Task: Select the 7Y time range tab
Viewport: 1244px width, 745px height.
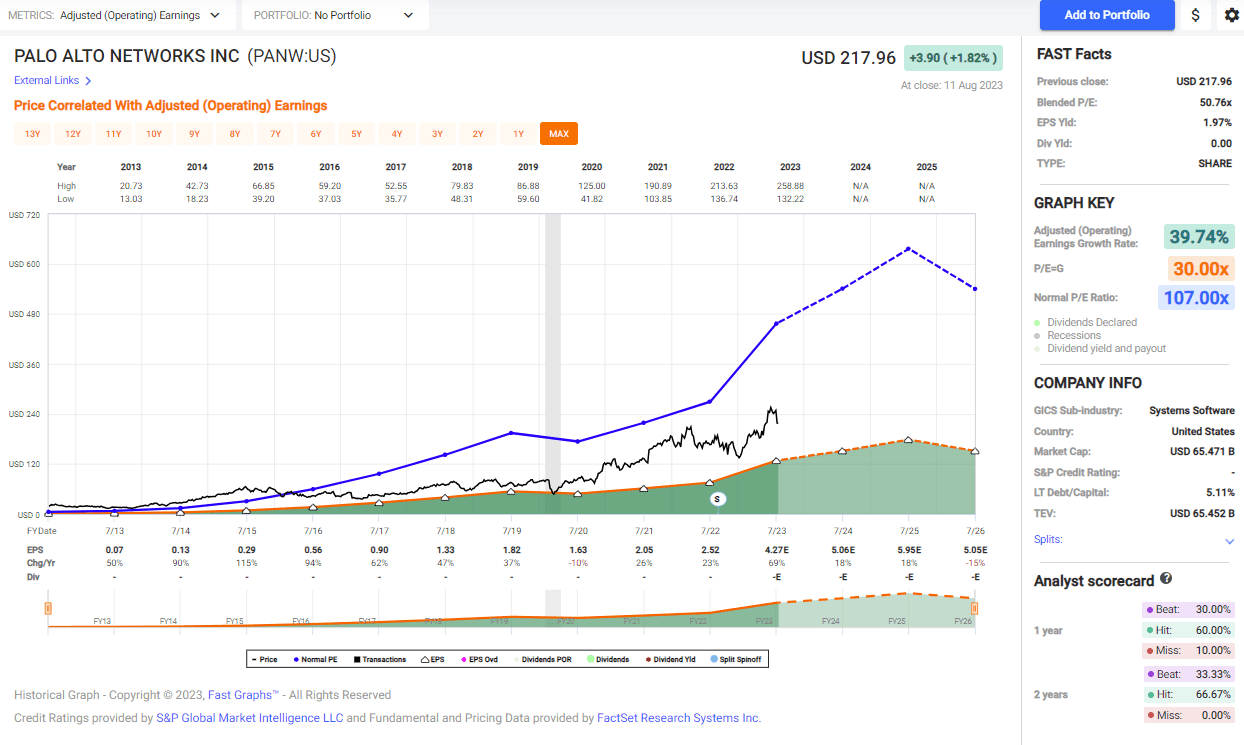Action: pos(275,134)
